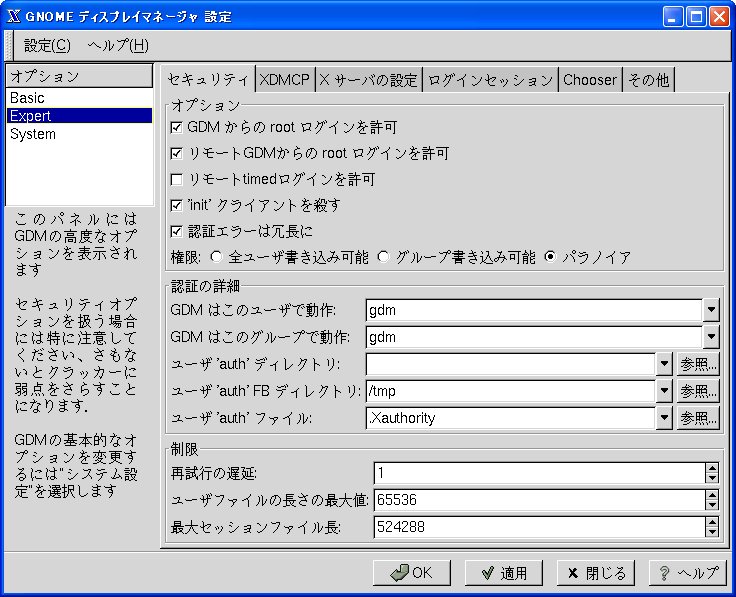Open the ログインセッション tab

[491, 79]
